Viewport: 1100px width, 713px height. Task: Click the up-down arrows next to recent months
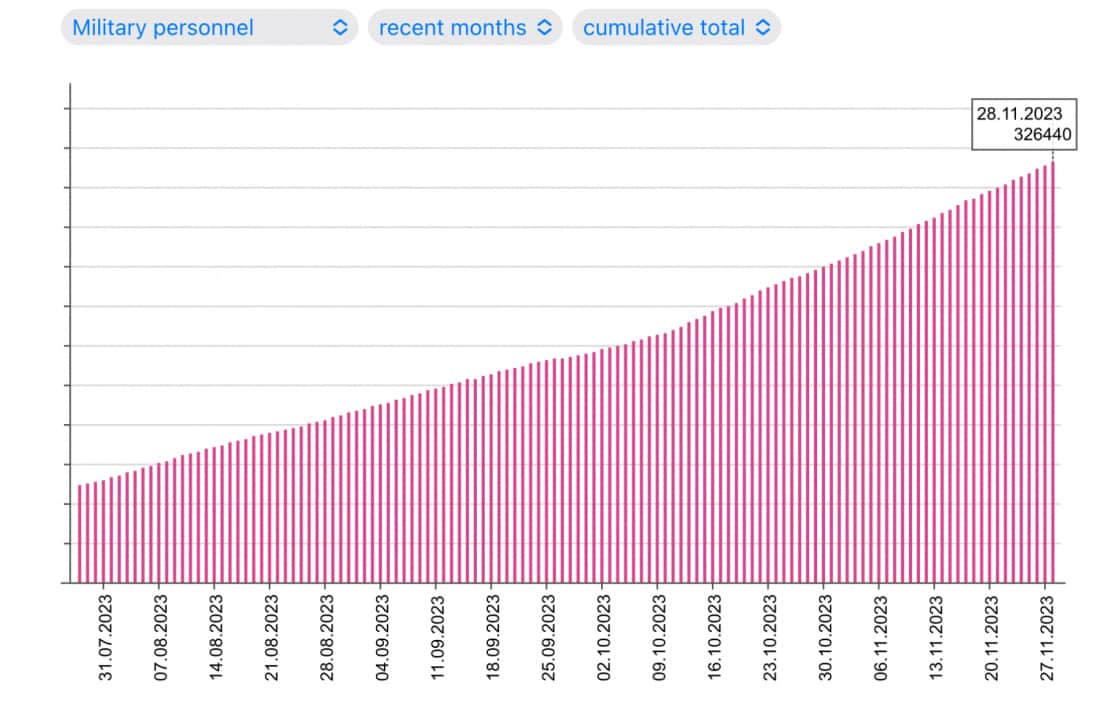[544, 28]
